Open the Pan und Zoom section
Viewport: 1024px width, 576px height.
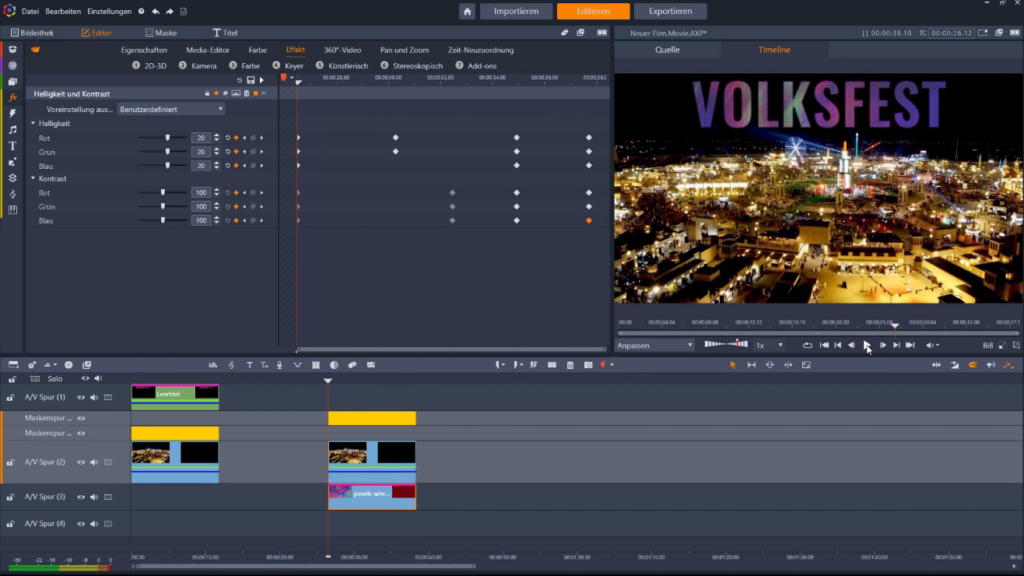coord(404,50)
